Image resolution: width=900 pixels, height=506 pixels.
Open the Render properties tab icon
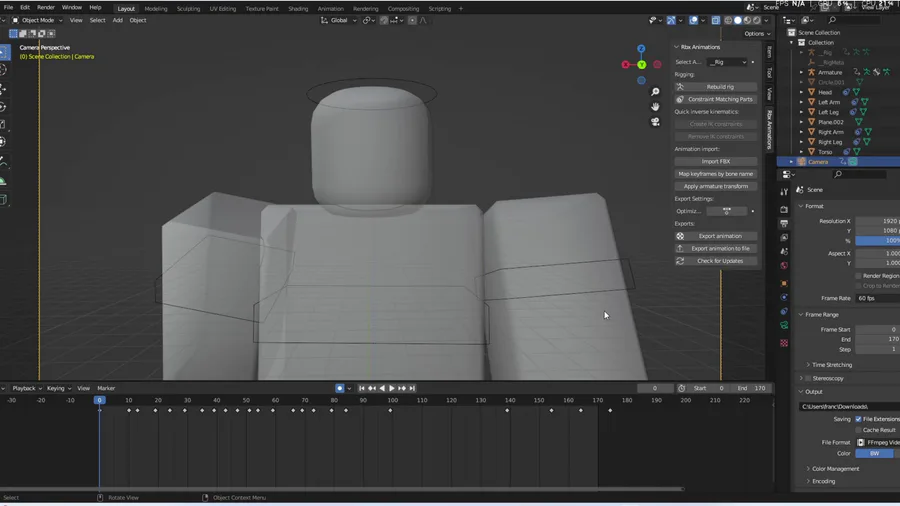tap(784, 209)
